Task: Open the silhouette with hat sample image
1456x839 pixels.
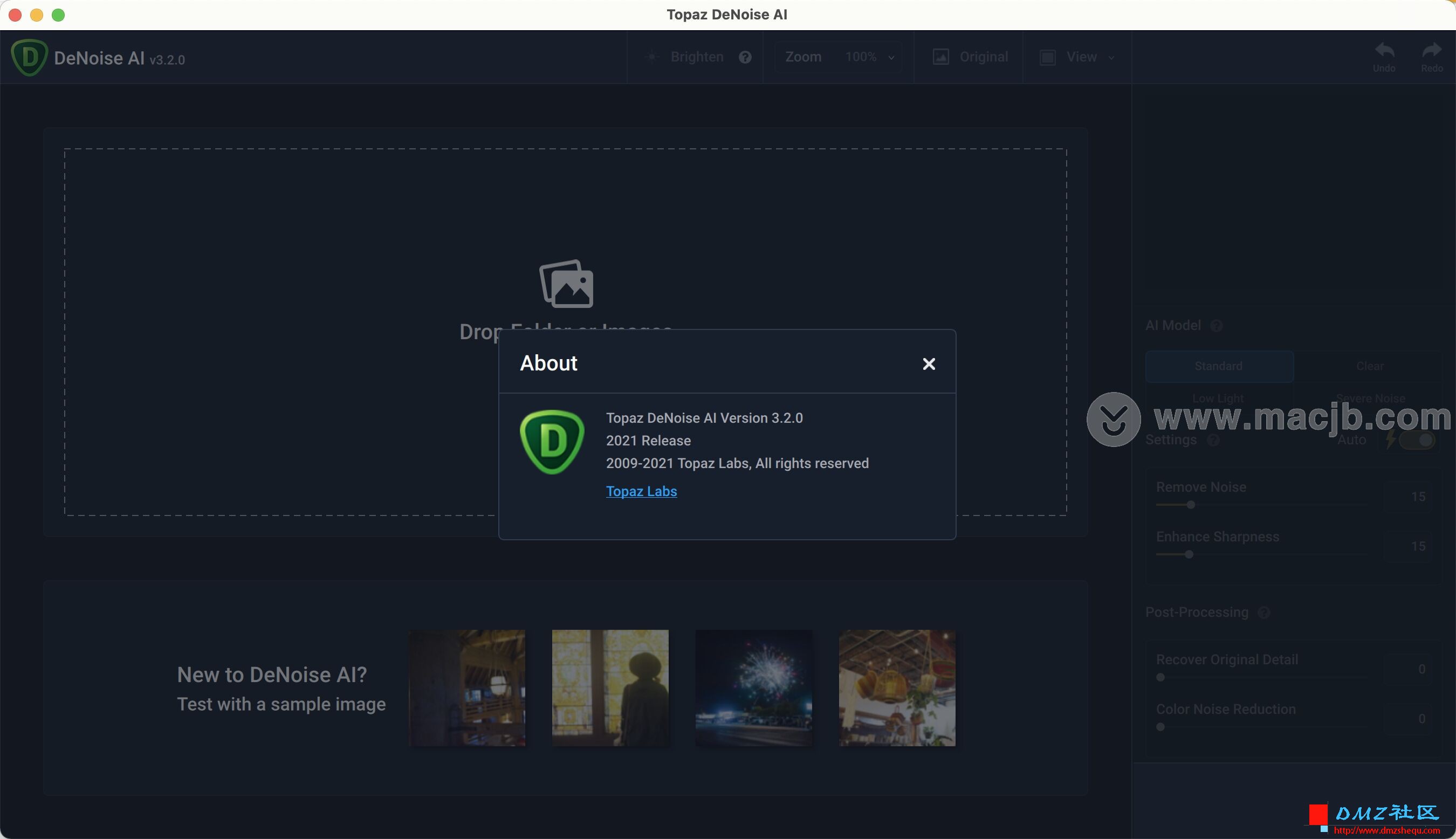Action: pyautogui.click(x=610, y=687)
